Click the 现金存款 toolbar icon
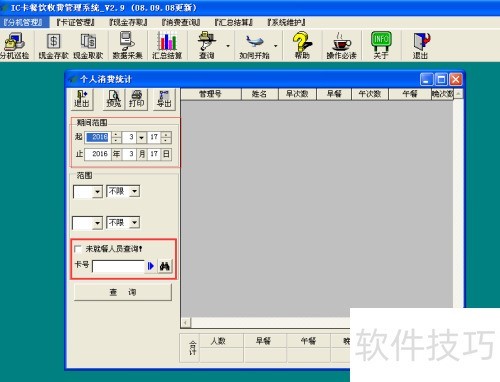This screenshot has height=382, width=500. coord(53,46)
